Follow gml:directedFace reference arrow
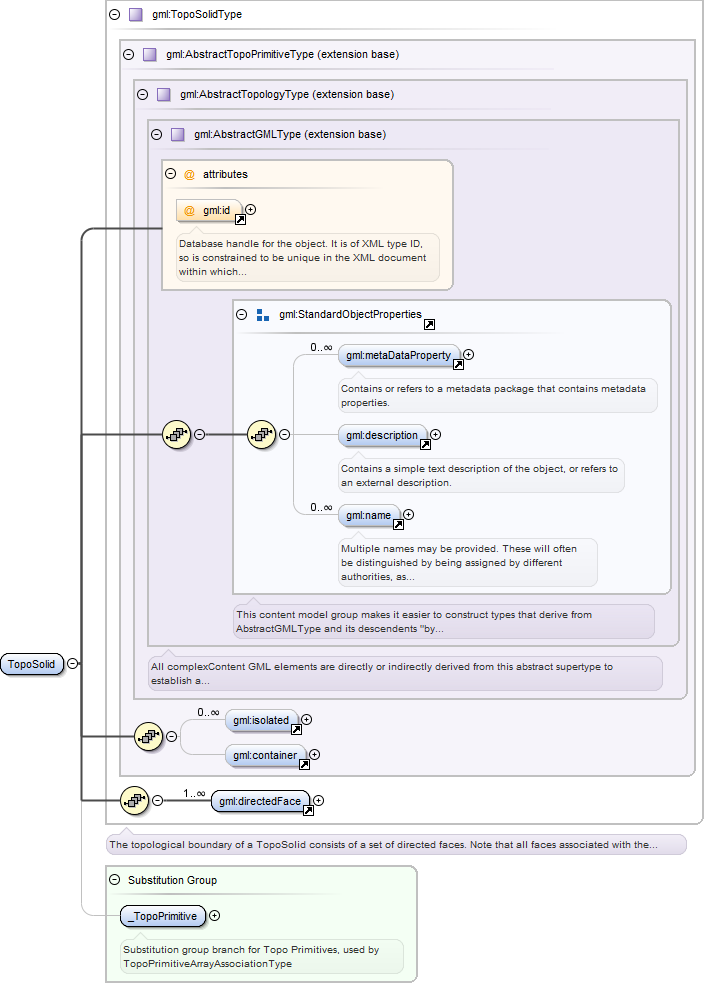The height and width of the screenshot is (984, 705). pyautogui.click(x=308, y=811)
